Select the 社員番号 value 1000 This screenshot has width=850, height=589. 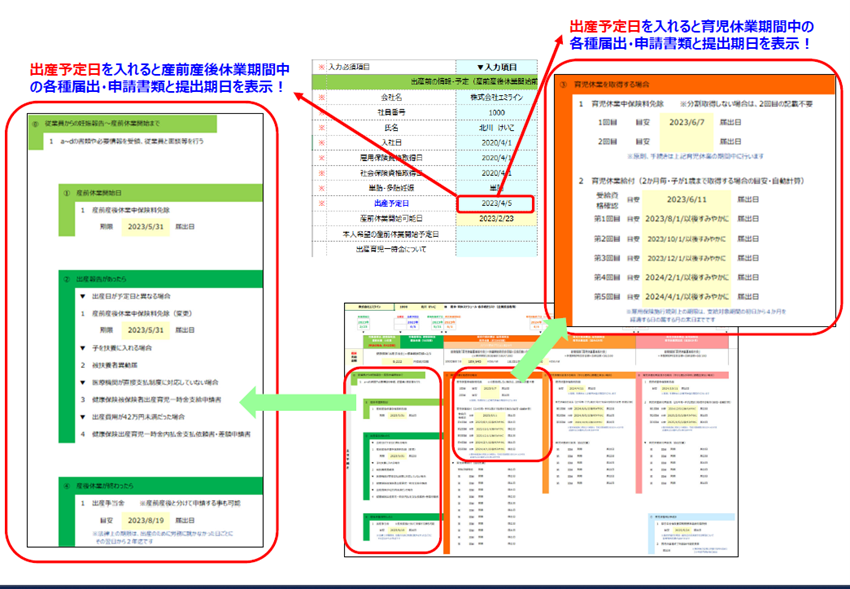(497, 113)
